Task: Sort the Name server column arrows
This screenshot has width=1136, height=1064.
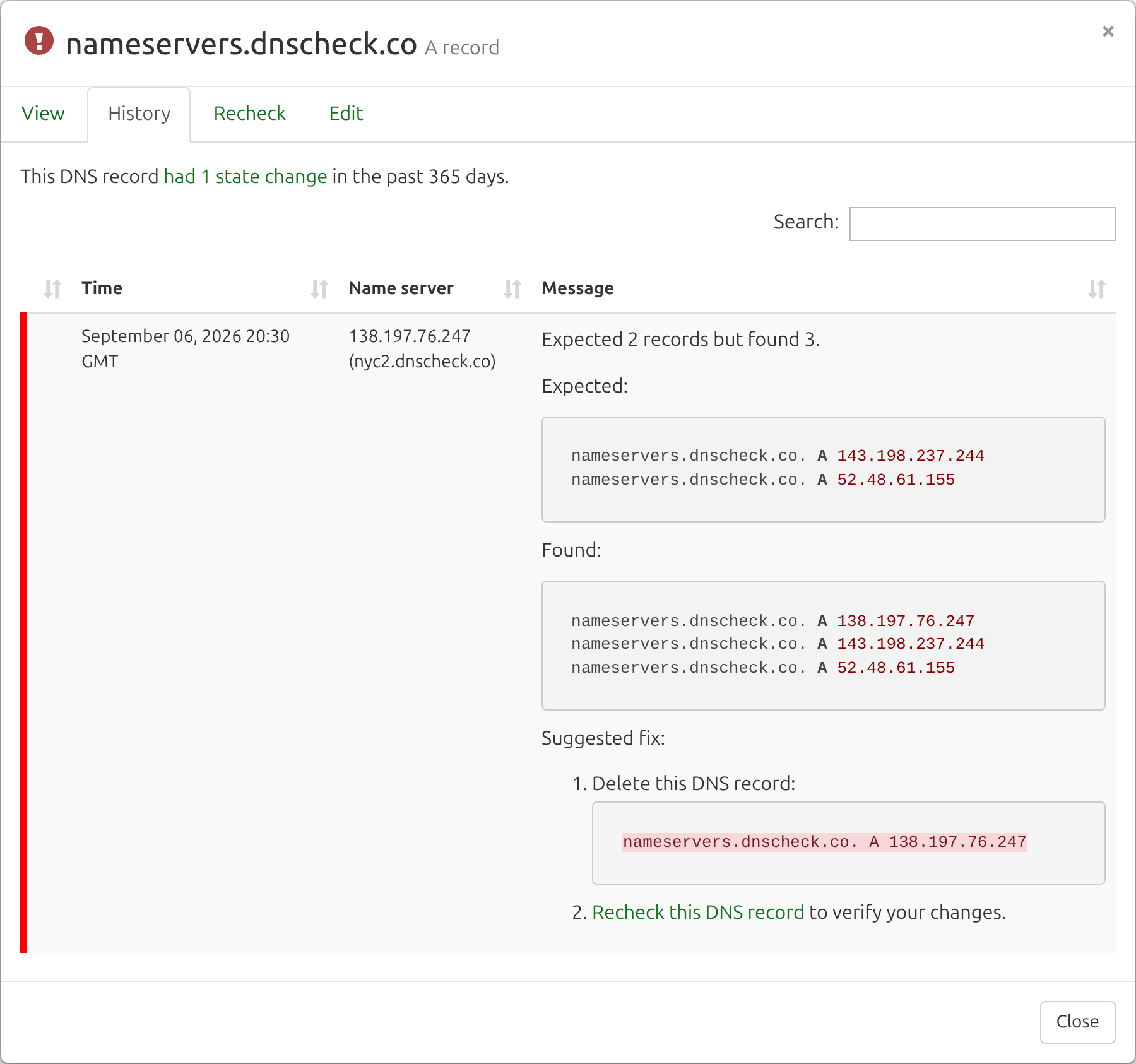Action: [x=512, y=288]
